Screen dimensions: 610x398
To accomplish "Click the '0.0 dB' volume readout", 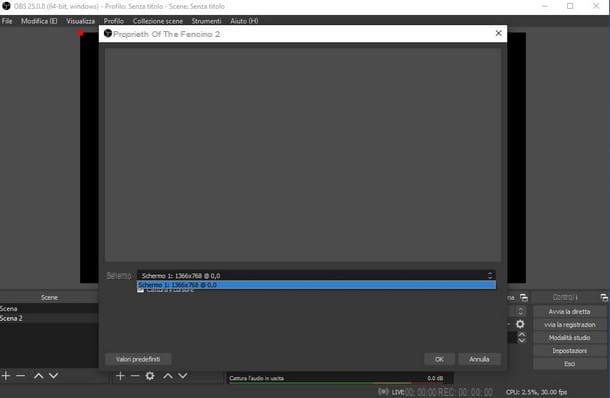I will point(435,378).
